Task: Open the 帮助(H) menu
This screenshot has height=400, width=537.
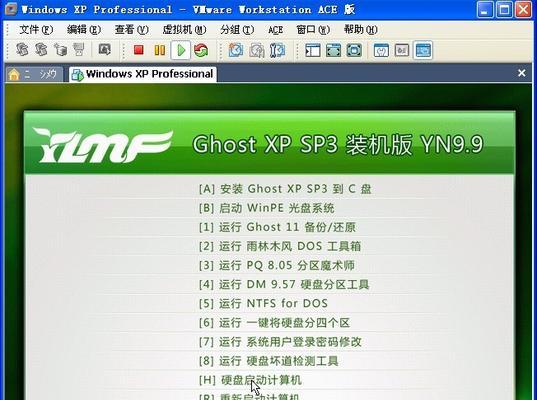Action: point(361,30)
